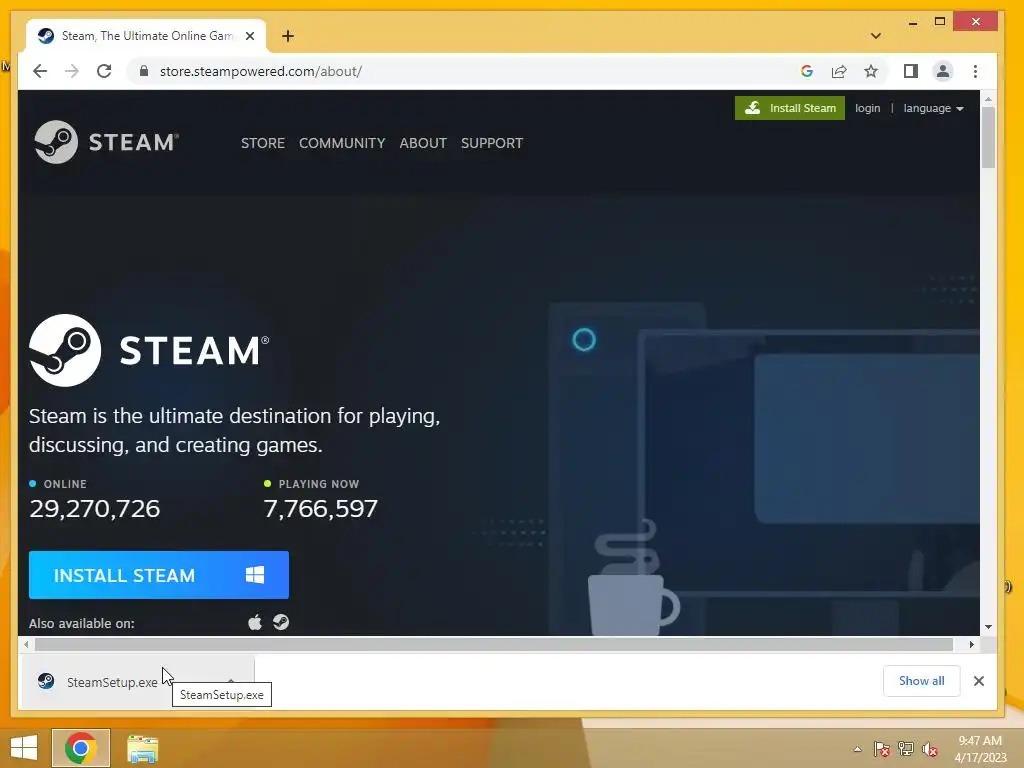Share this page icon

point(839,71)
